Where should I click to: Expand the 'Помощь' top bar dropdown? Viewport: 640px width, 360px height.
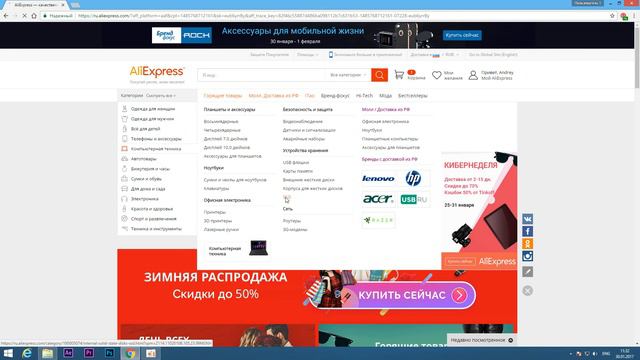307,55
